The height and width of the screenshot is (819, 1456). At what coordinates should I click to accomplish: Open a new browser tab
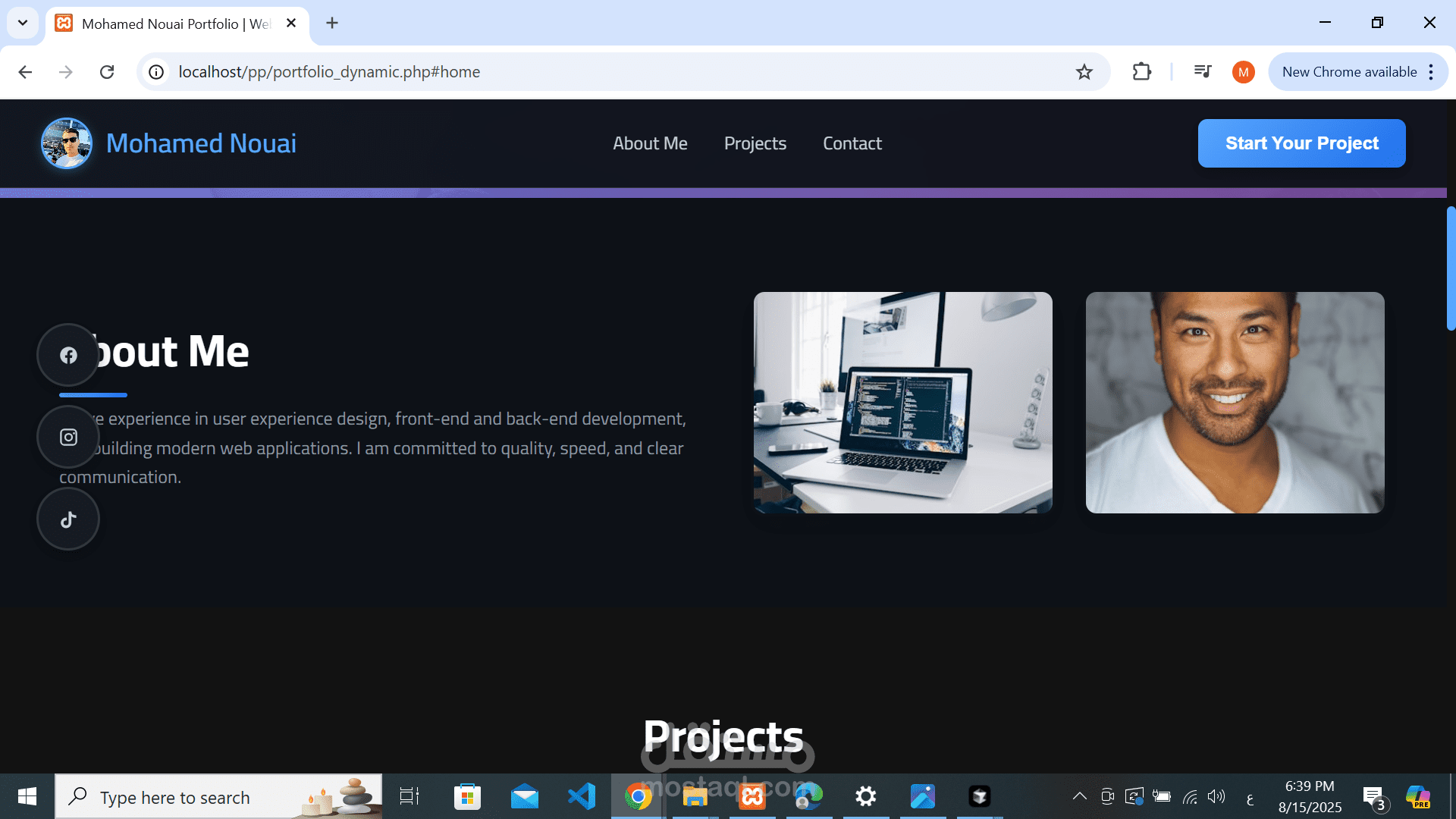click(332, 23)
